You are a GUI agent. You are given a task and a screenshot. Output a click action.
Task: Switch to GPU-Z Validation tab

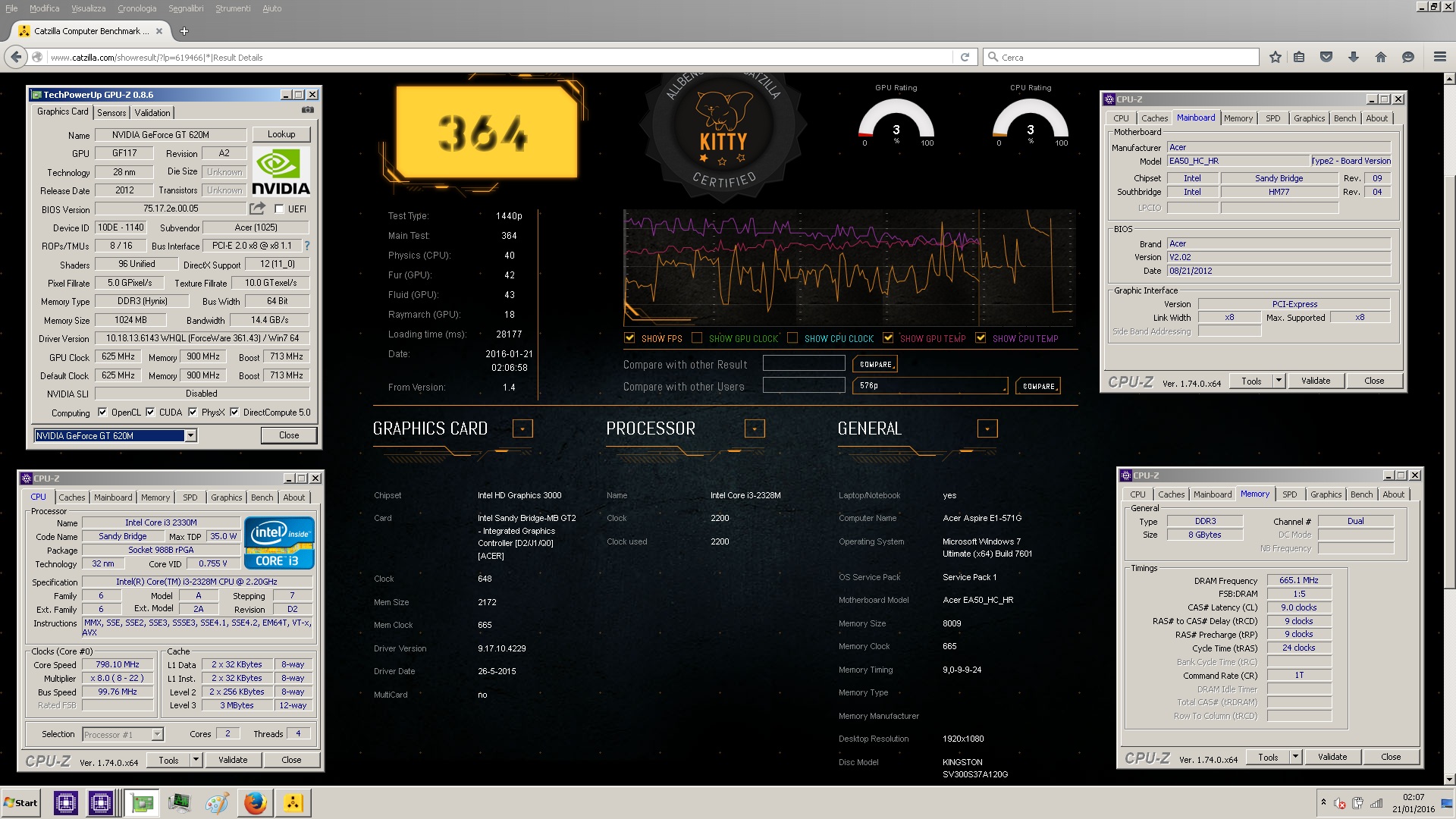152,113
